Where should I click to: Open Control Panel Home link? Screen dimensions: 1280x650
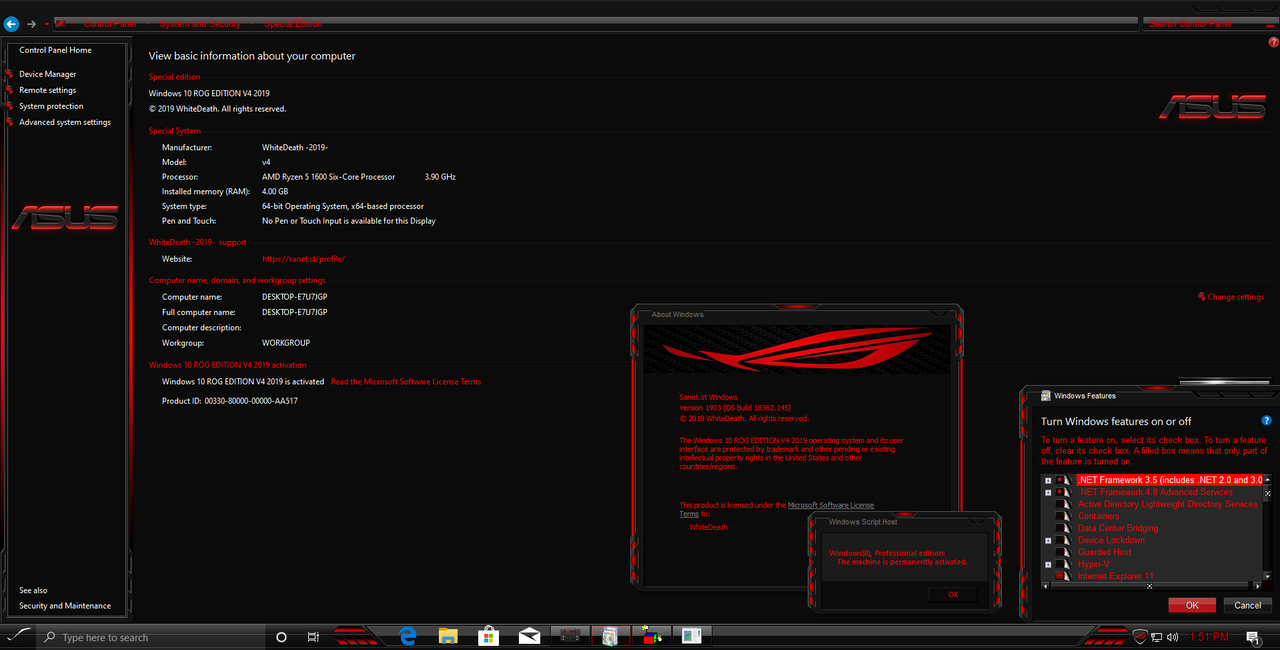pyautogui.click(x=55, y=50)
